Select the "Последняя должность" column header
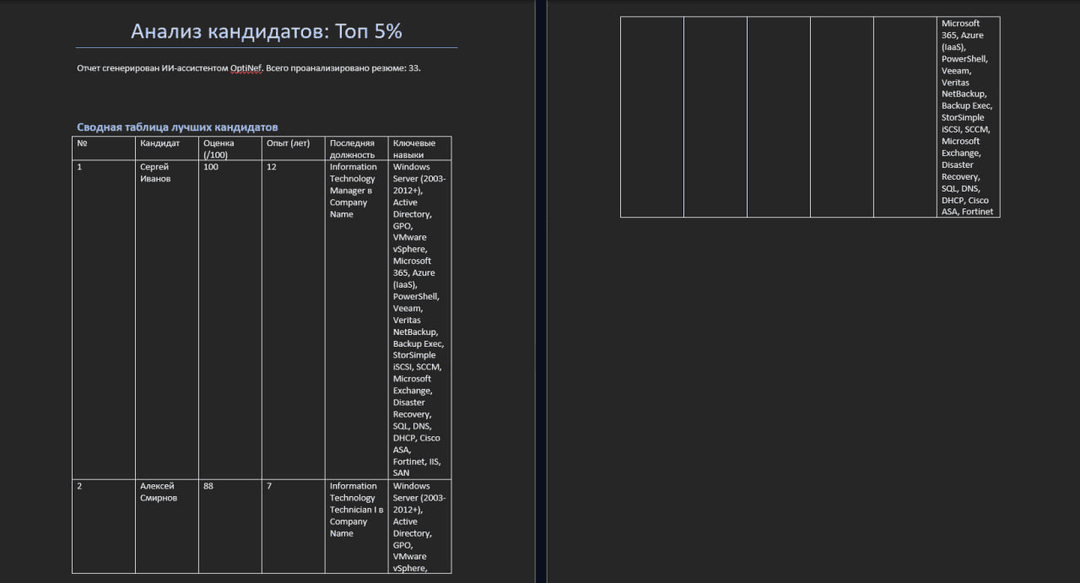This screenshot has height=583, width=1080. (x=352, y=149)
